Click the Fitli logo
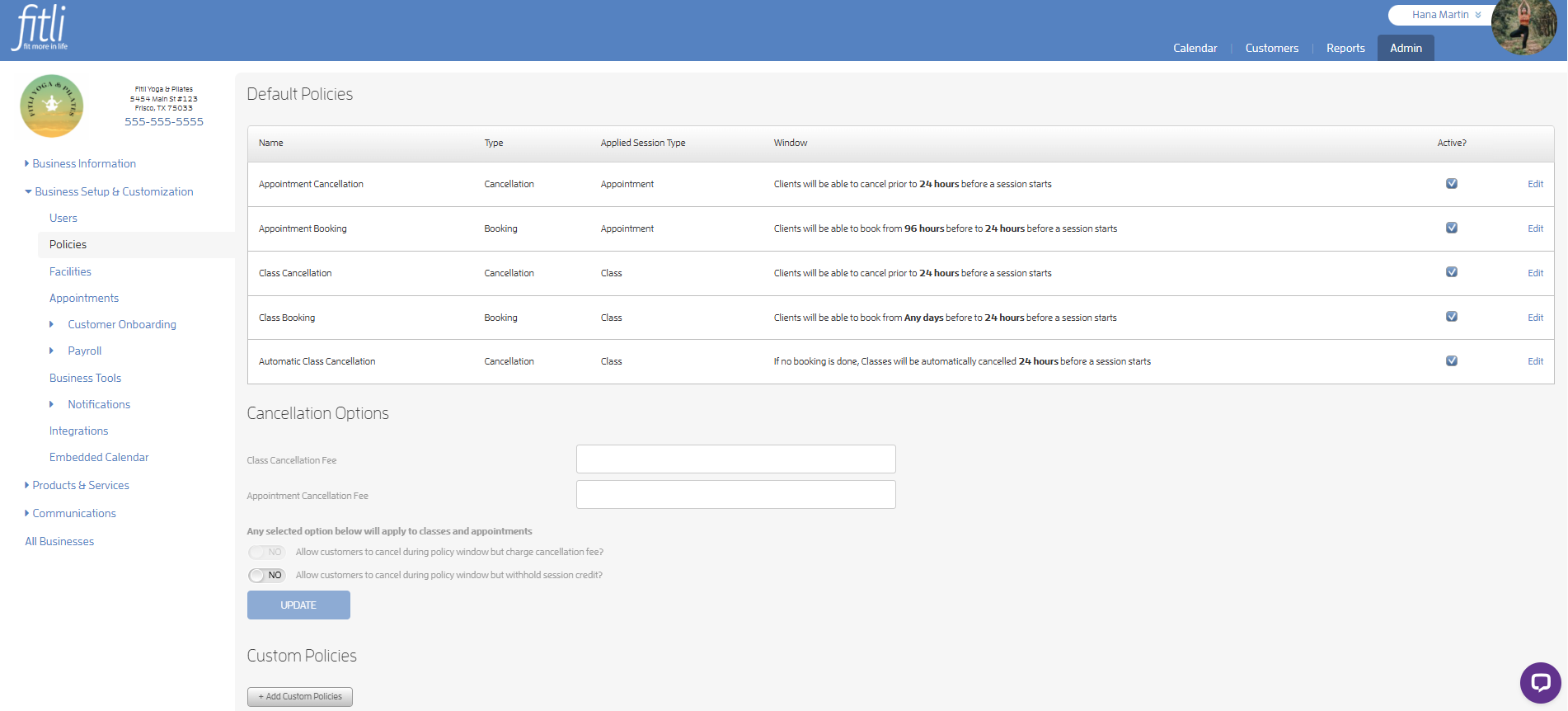The height and width of the screenshot is (711, 1568). coord(40,27)
